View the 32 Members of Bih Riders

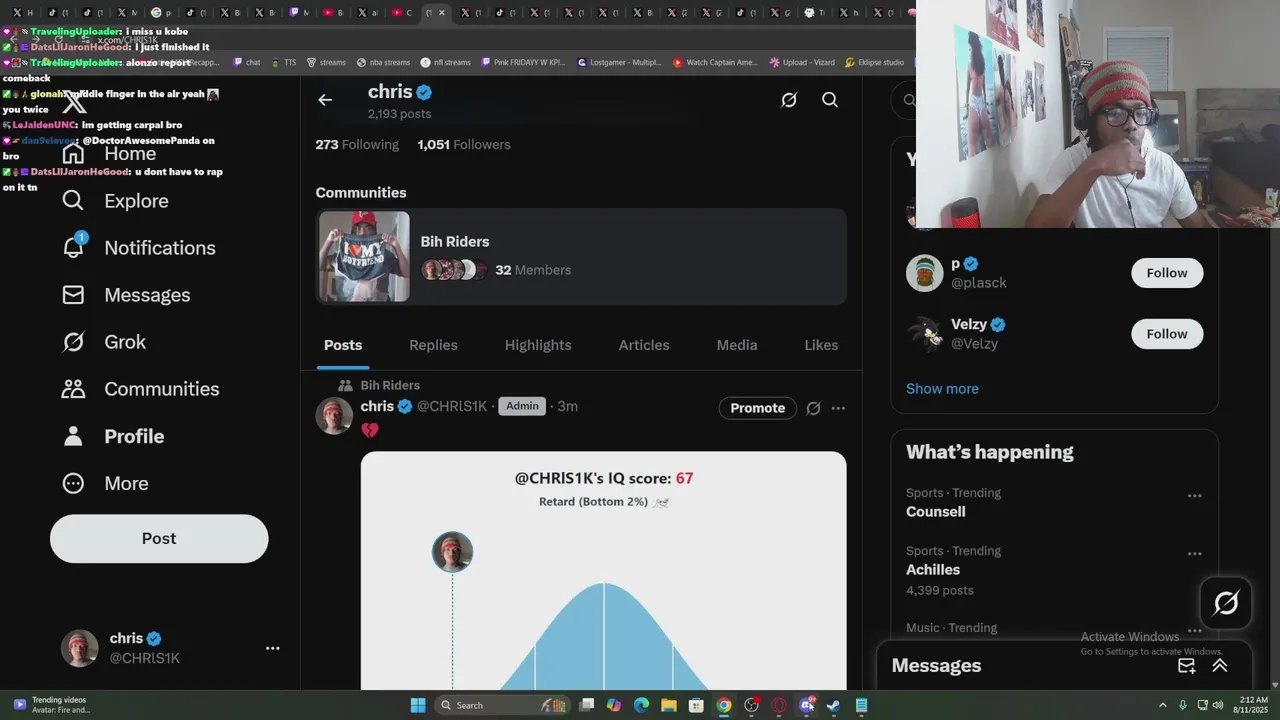pos(533,270)
